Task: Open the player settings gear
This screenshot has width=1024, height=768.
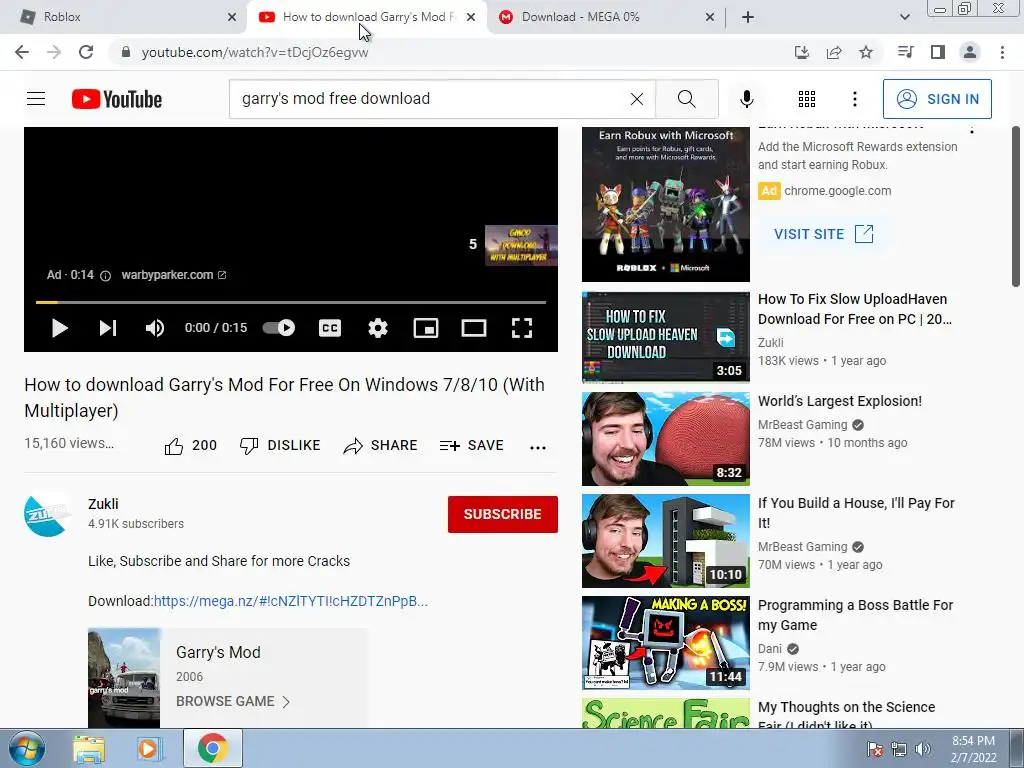Action: click(377, 328)
